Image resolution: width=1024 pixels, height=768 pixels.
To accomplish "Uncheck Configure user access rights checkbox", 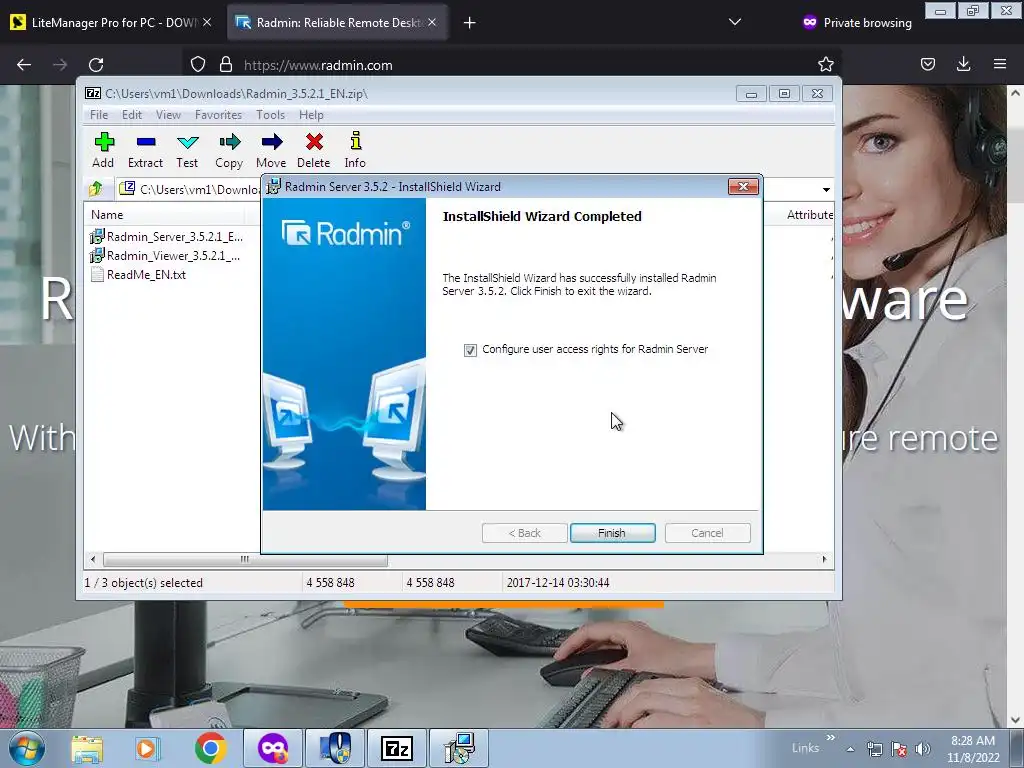I will (470, 350).
